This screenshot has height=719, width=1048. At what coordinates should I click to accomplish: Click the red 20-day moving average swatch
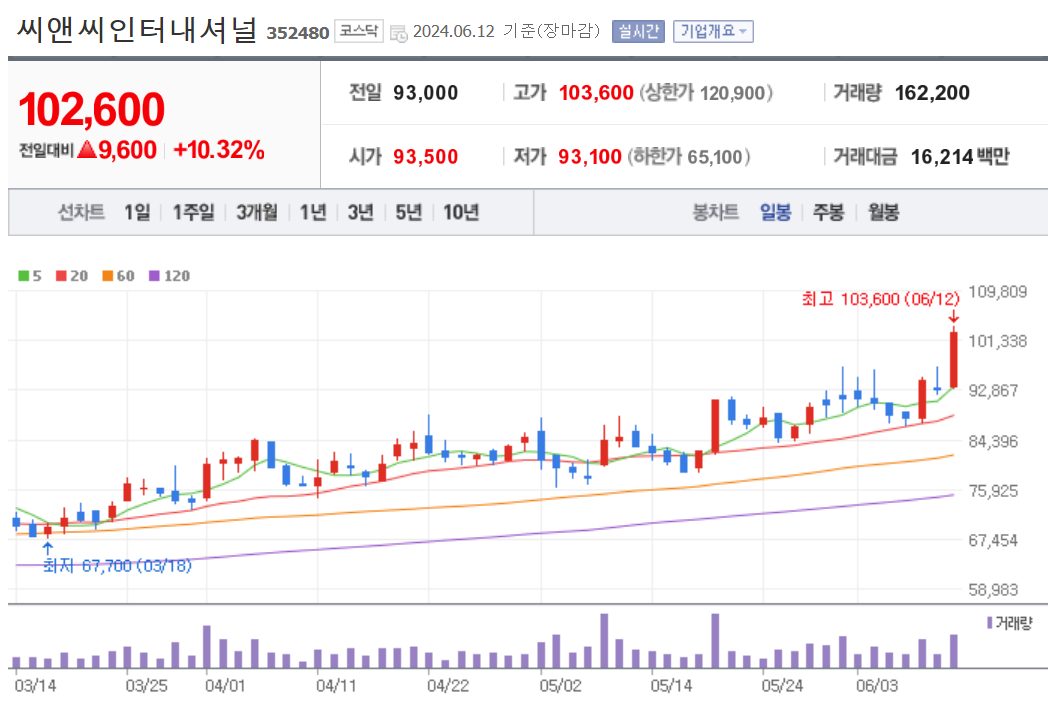tap(61, 276)
